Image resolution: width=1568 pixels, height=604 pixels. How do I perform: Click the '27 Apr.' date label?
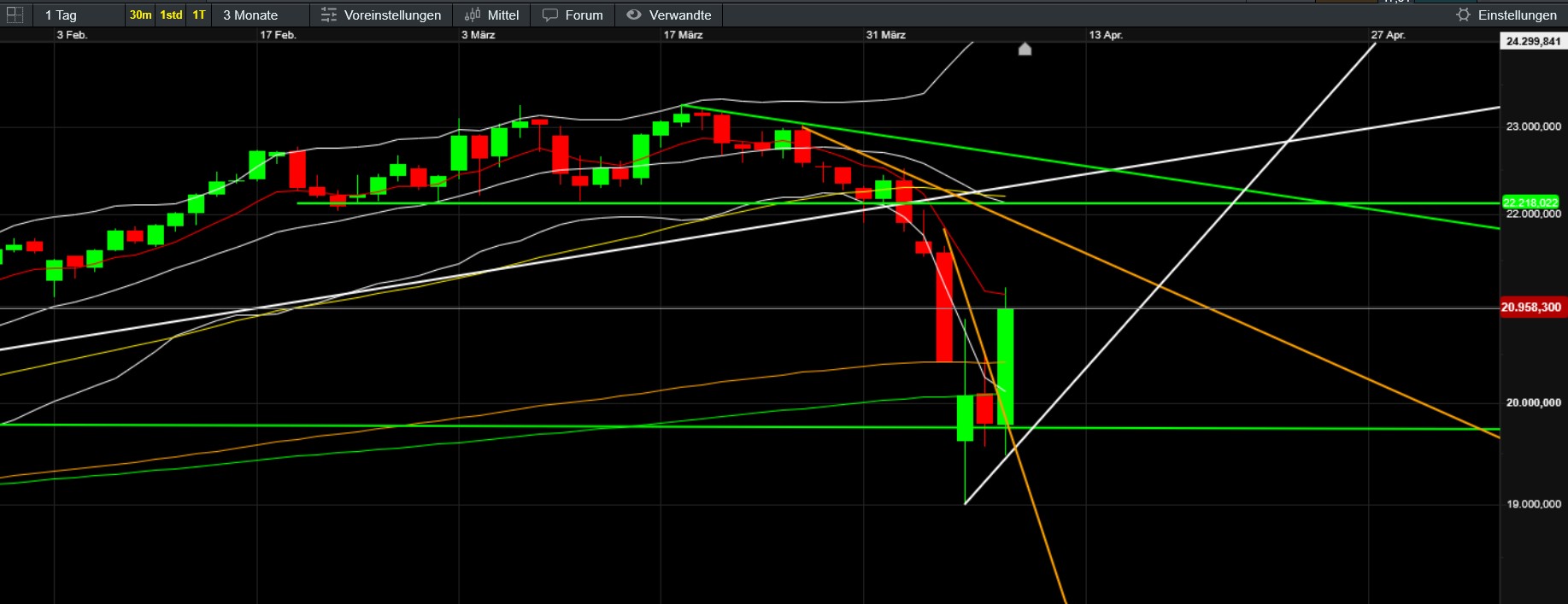coord(1388,35)
